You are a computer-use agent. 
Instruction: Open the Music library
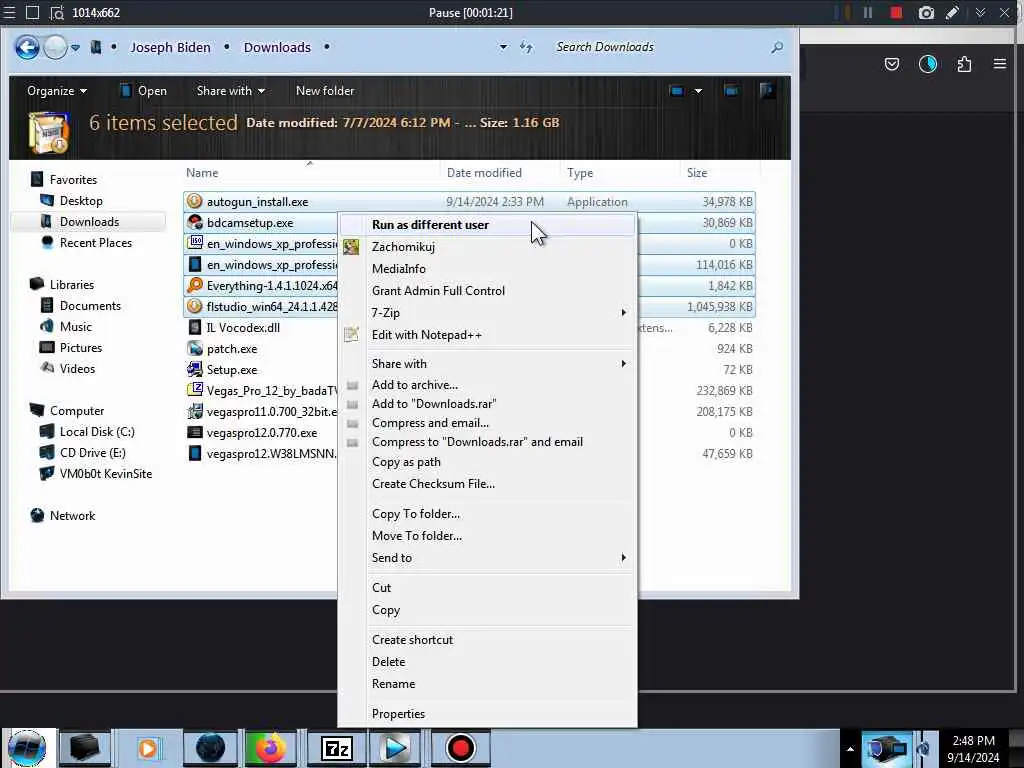pyautogui.click(x=76, y=327)
